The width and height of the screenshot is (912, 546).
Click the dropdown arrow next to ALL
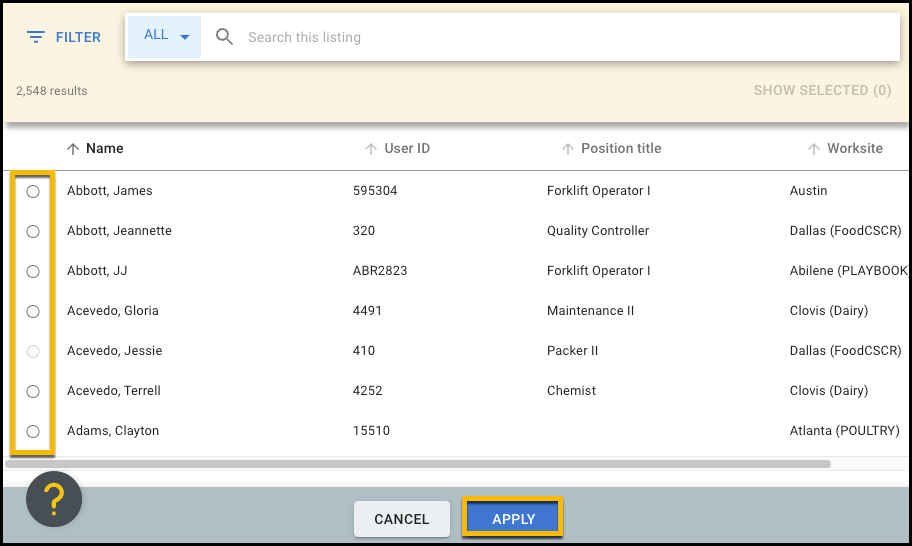[185, 37]
